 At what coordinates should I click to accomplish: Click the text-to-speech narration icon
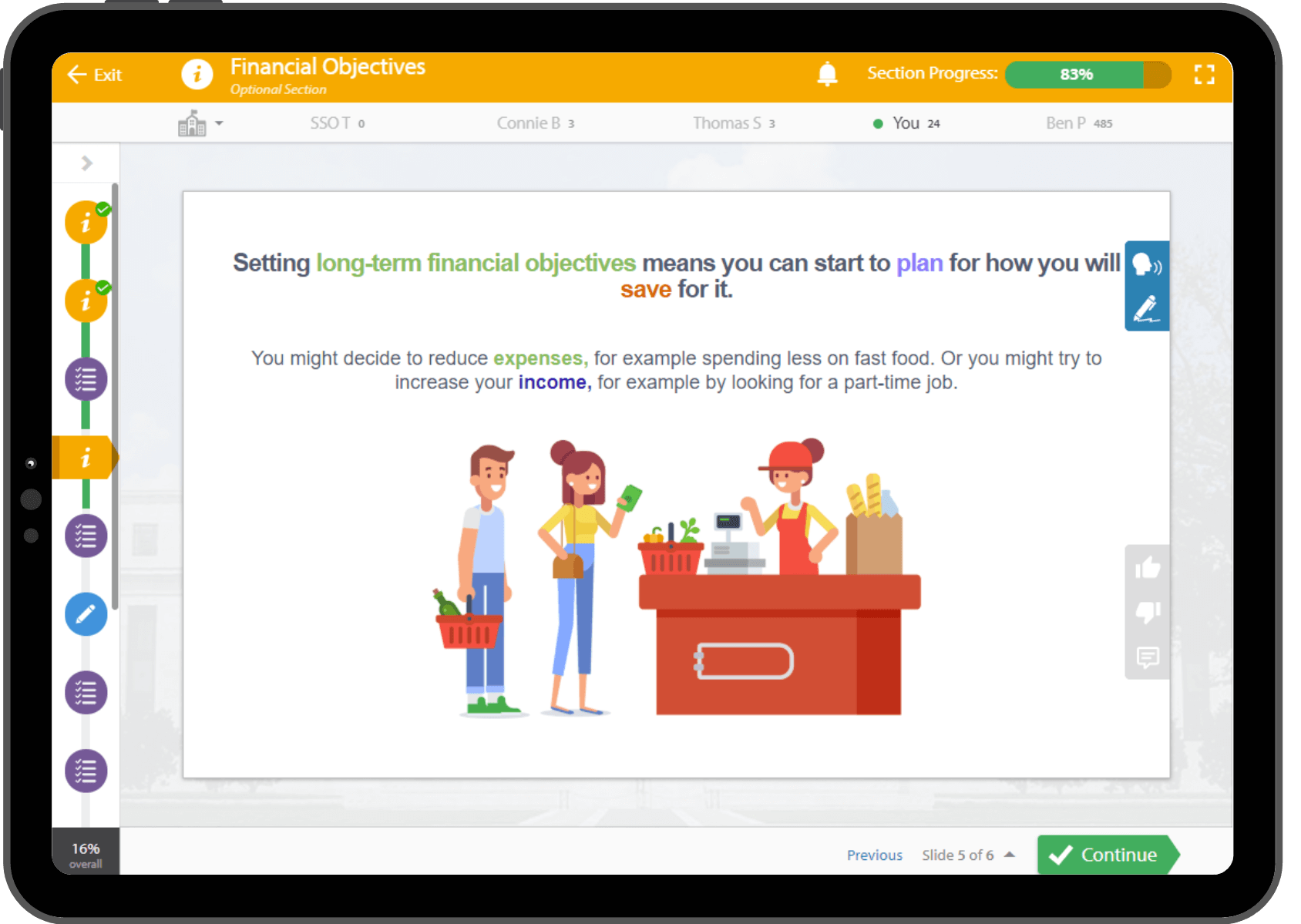pos(1147,264)
